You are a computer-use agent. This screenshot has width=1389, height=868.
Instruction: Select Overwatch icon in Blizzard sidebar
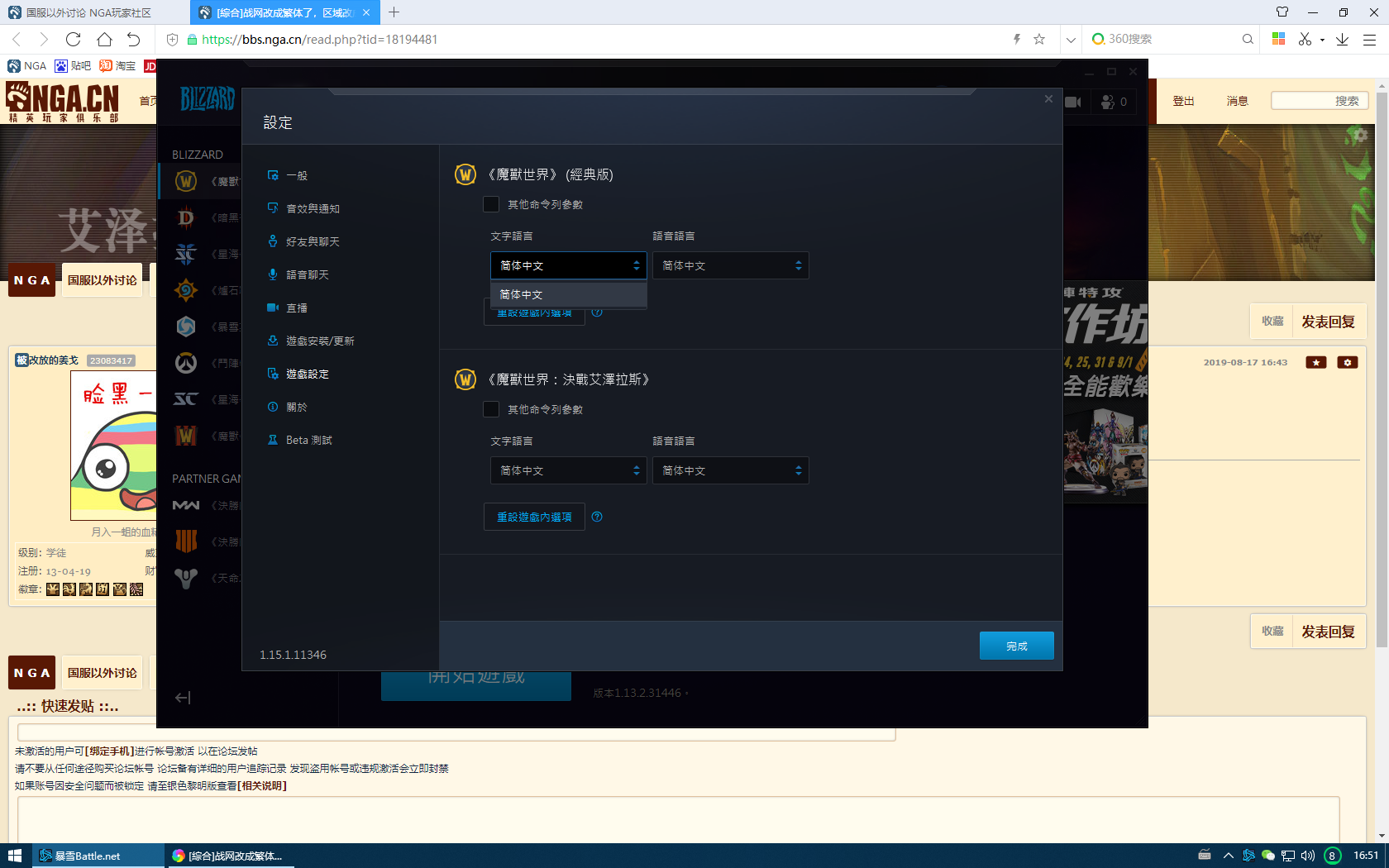tap(186, 363)
